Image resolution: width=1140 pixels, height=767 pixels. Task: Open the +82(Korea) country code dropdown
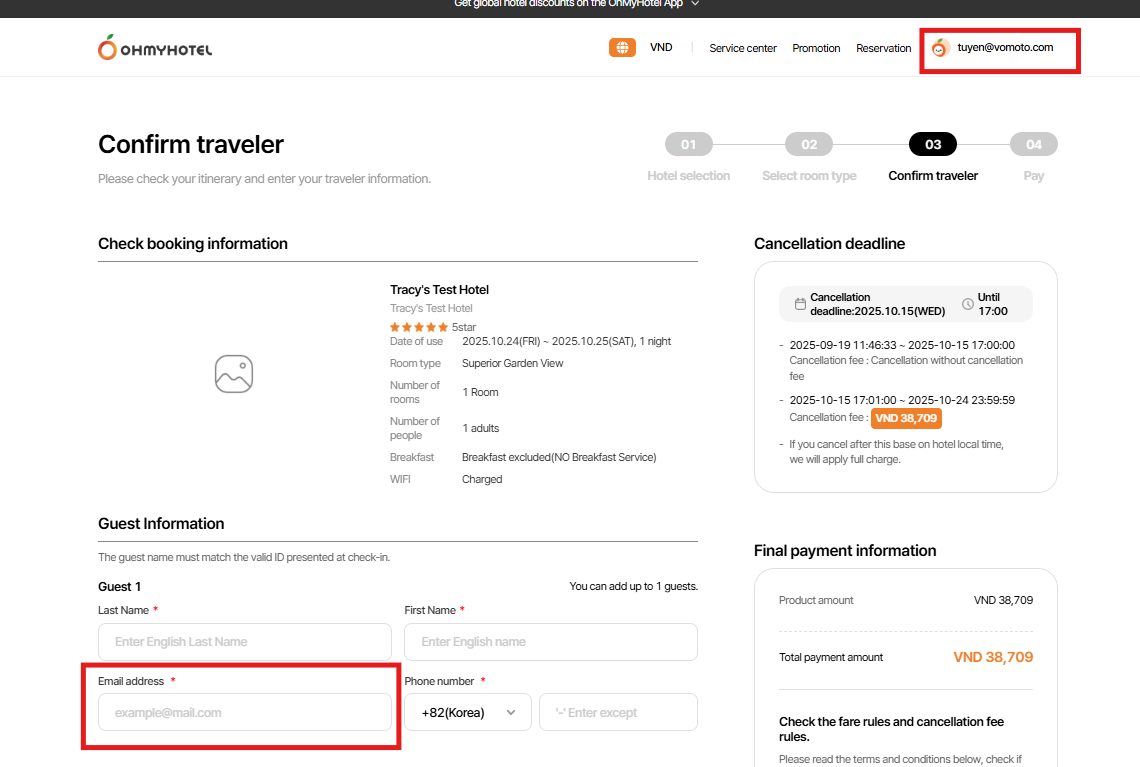click(x=468, y=713)
